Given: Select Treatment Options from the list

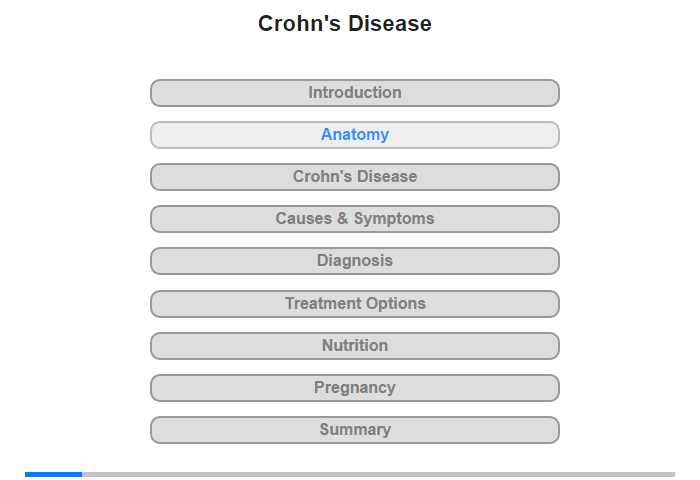Looking at the screenshot, I should click(355, 303).
